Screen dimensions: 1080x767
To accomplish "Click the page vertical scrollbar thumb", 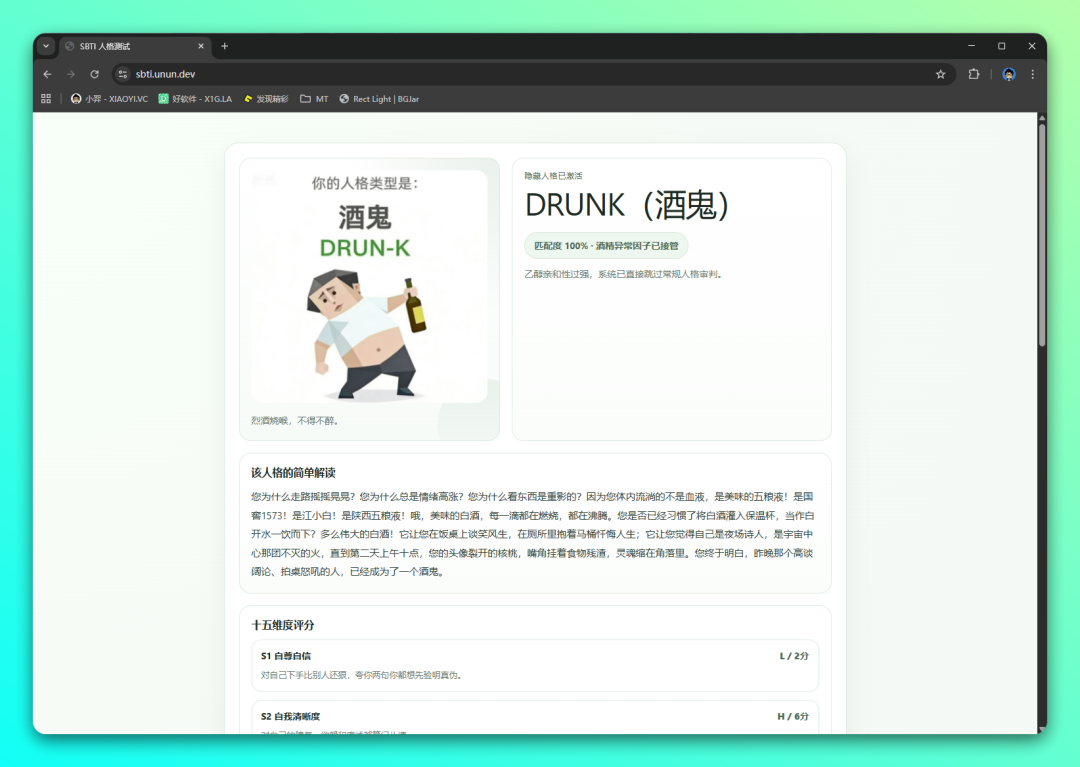I will [x=1041, y=234].
